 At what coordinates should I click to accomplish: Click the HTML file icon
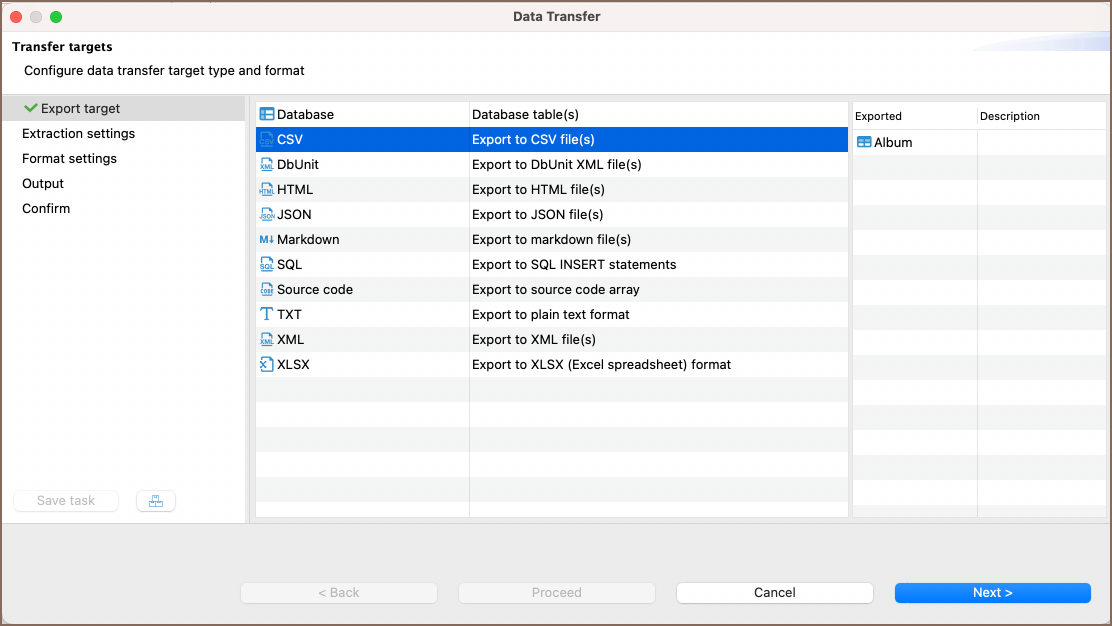267,189
